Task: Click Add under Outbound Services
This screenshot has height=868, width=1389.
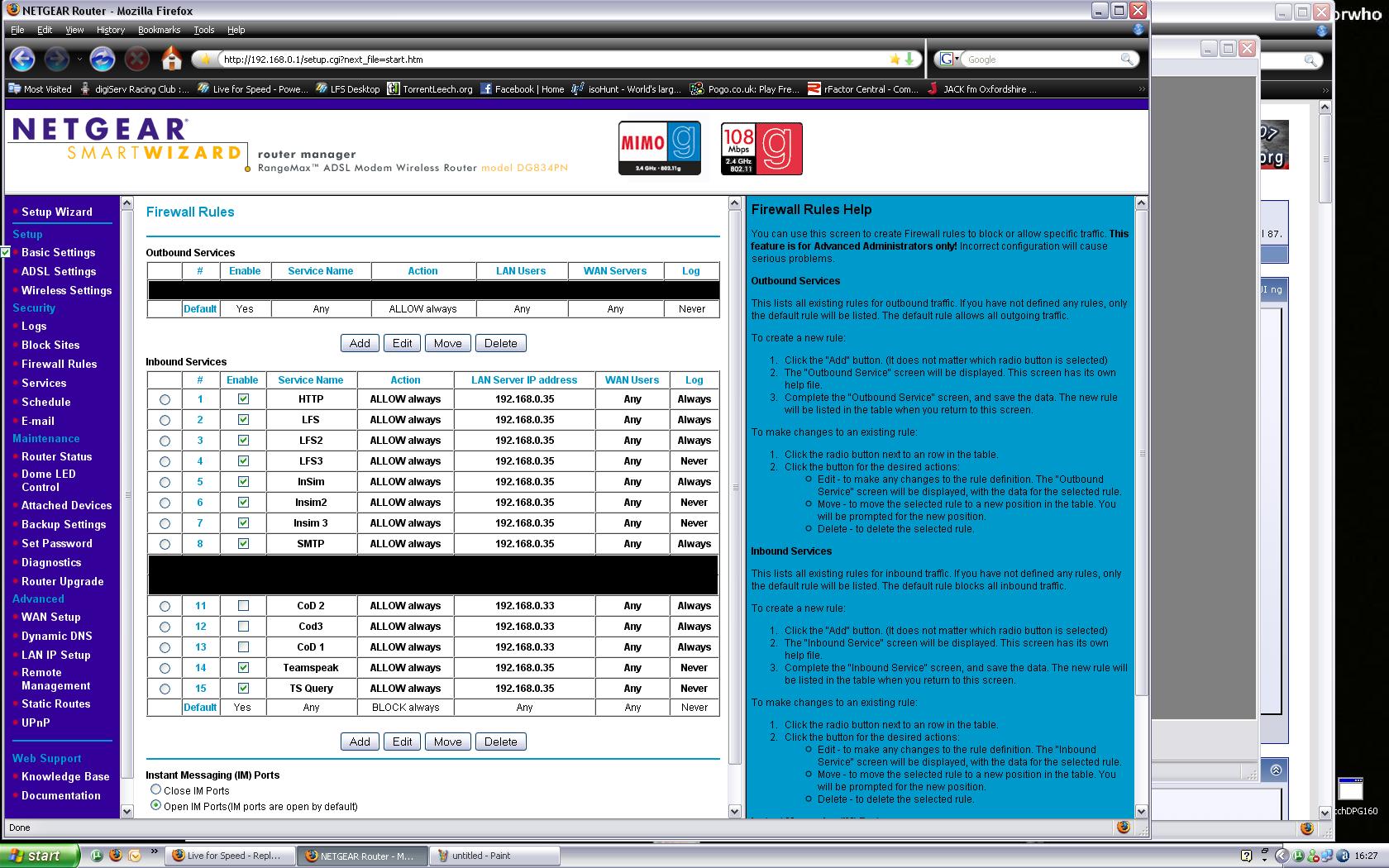Action: [360, 343]
